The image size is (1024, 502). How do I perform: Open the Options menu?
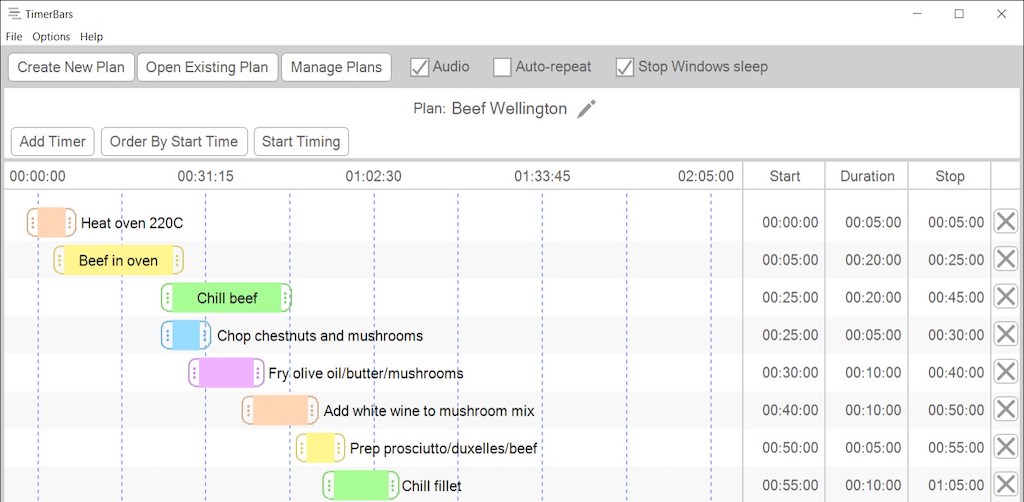pyautogui.click(x=51, y=37)
